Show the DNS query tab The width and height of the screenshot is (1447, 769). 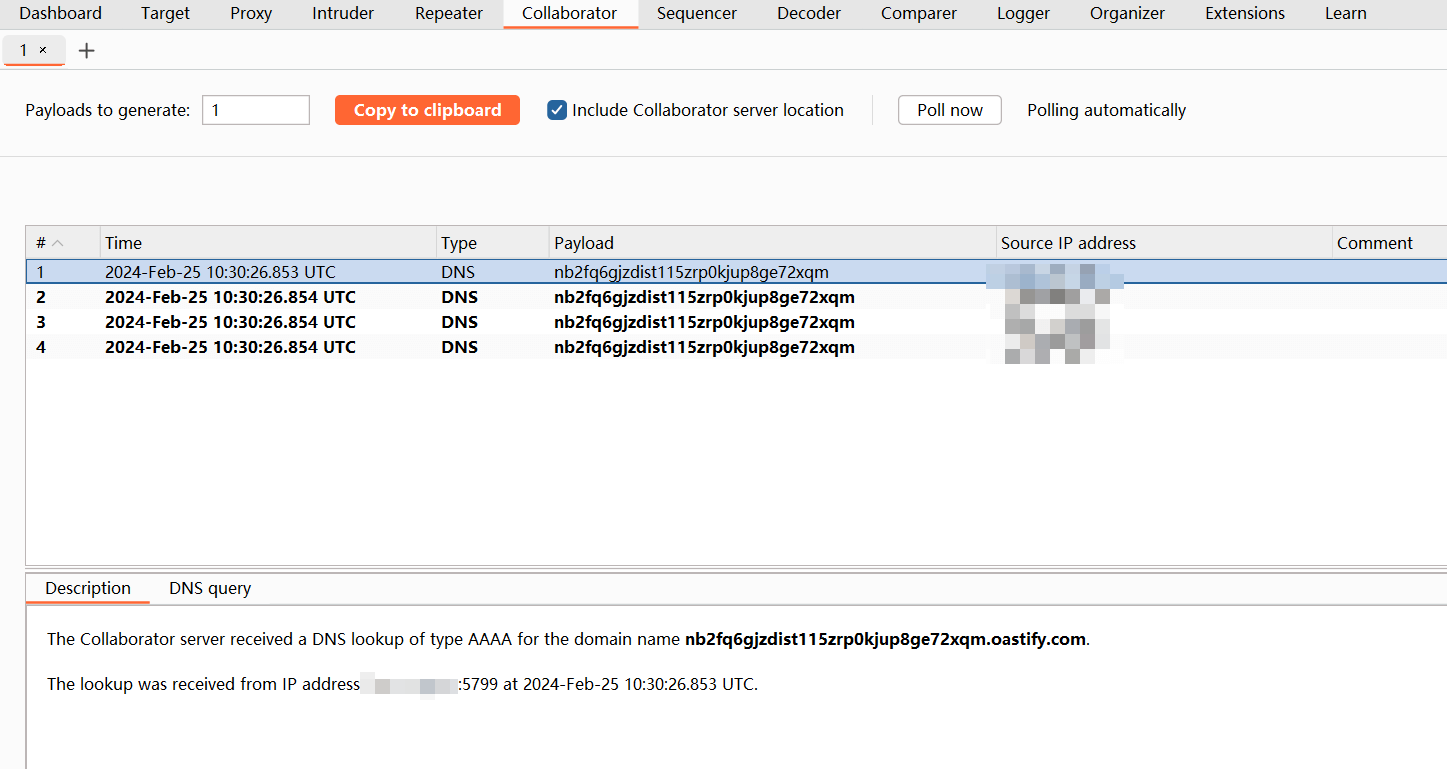point(210,588)
